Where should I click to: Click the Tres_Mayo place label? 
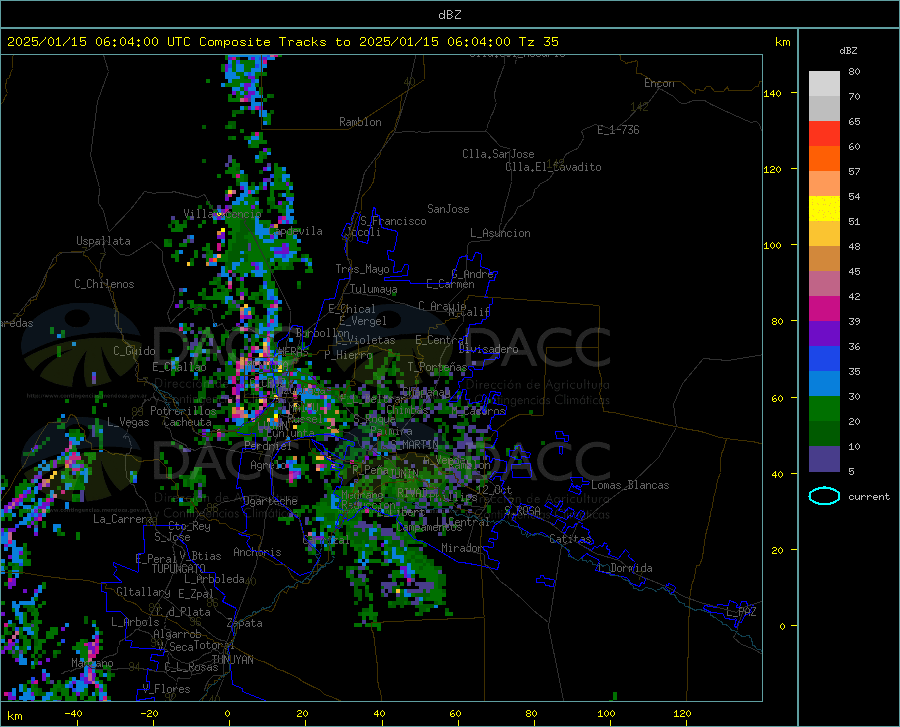point(362,269)
